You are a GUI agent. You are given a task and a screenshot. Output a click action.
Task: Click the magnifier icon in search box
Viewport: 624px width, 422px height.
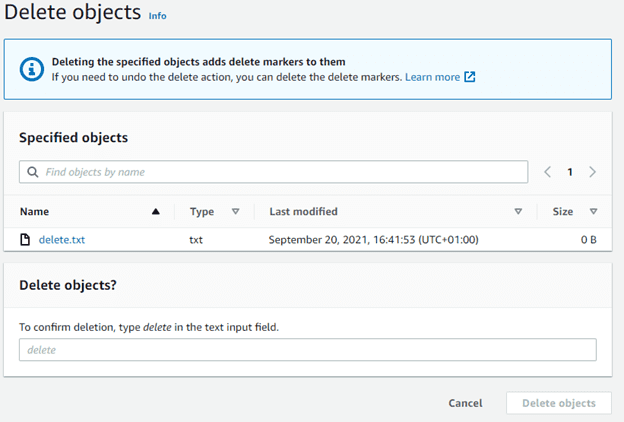(x=33, y=172)
